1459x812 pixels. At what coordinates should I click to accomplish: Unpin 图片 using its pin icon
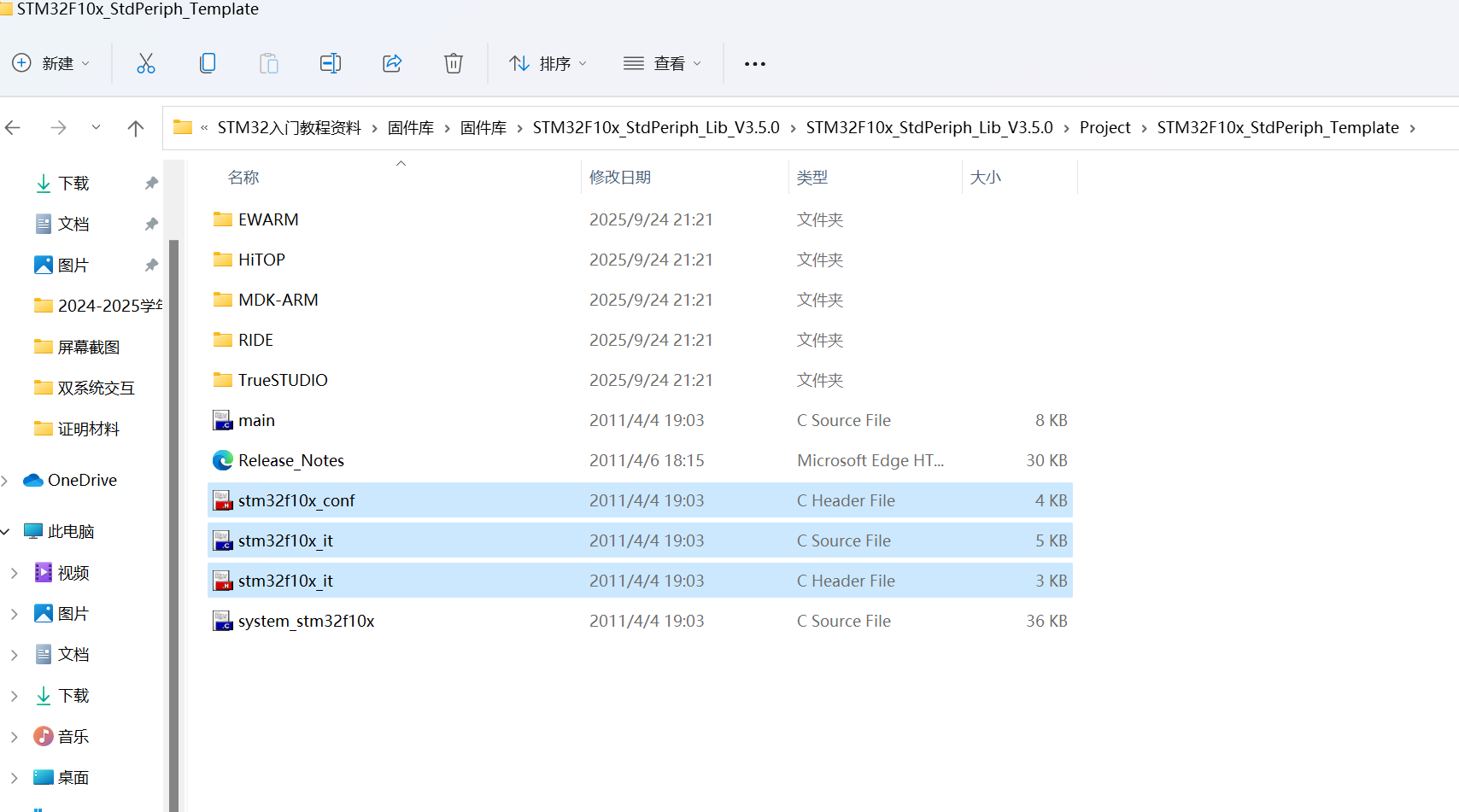pyautogui.click(x=151, y=265)
